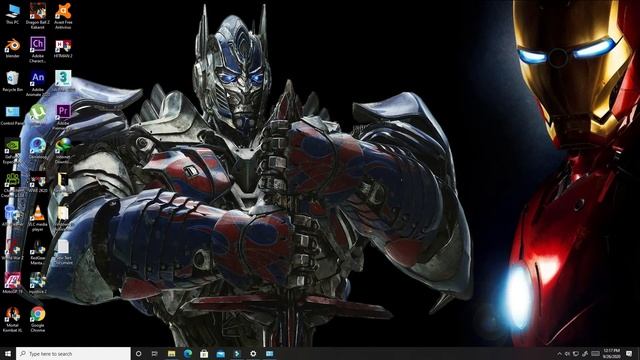Open the Recycle Bin
This screenshot has height=360, width=640.
pos(12,81)
